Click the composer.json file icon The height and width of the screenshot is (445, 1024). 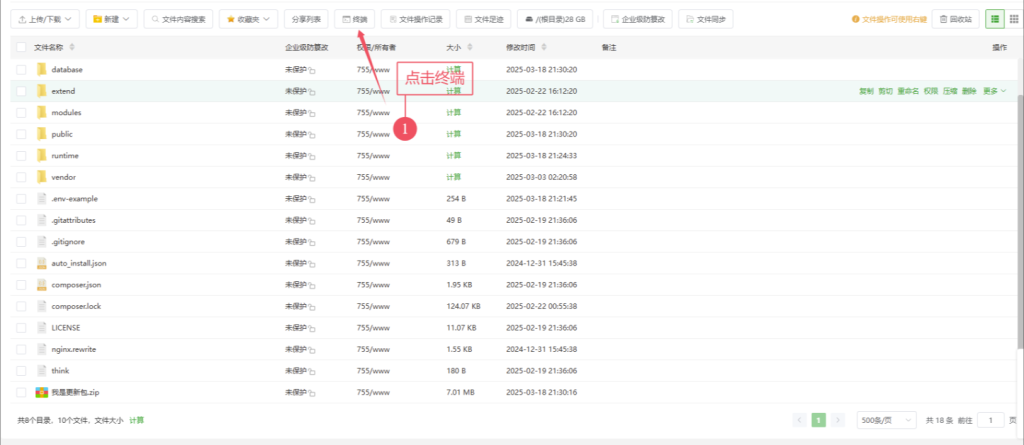click(42, 285)
